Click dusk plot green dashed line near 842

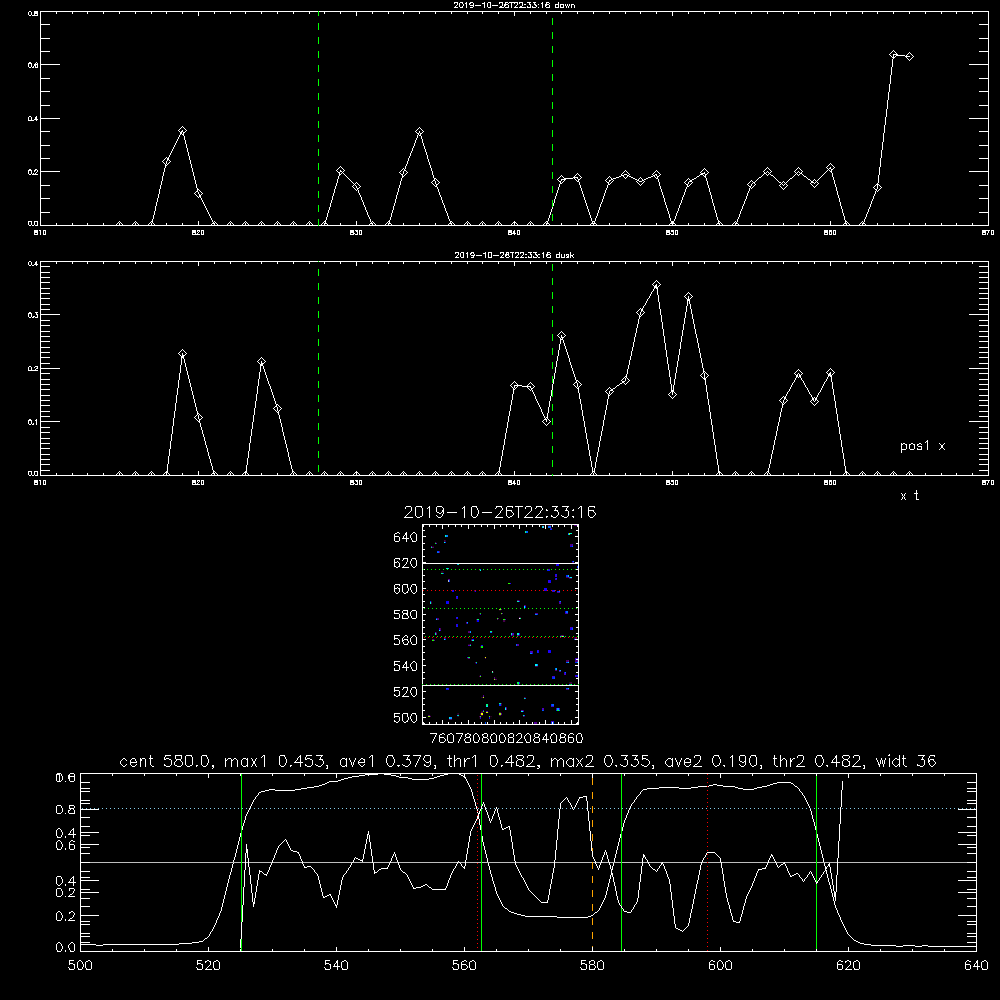[552, 369]
